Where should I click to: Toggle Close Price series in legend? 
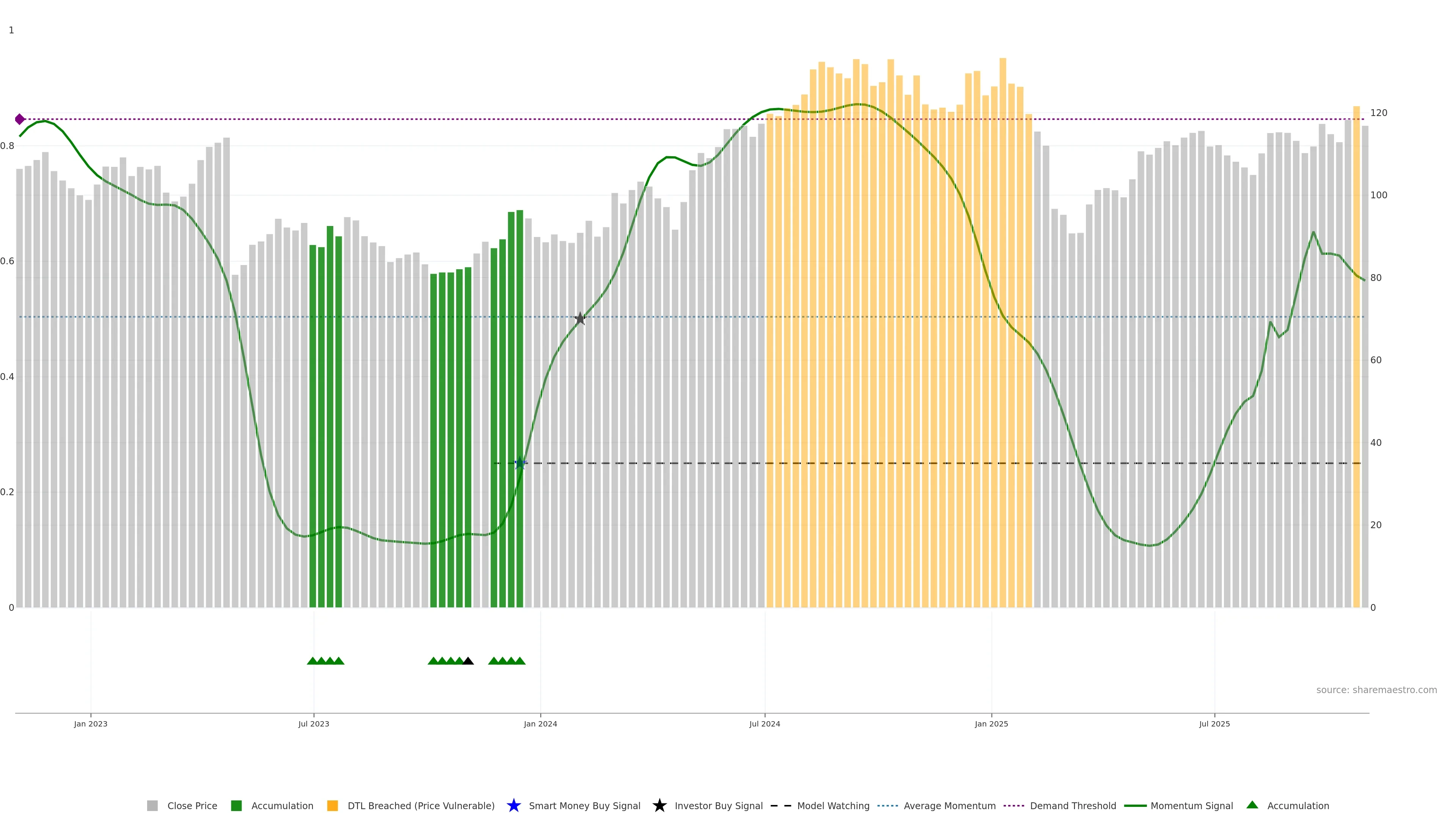pyautogui.click(x=191, y=806)
